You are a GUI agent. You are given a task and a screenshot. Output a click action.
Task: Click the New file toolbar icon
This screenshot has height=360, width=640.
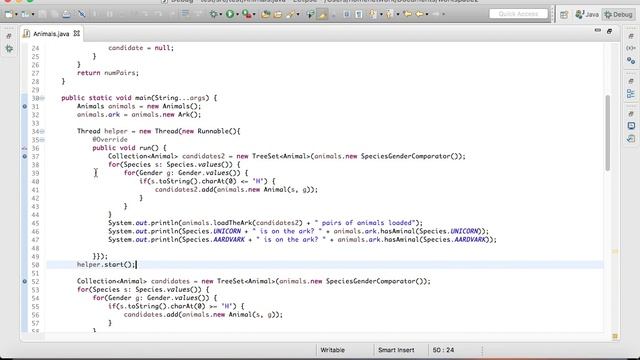pyautogui.click(x=9, y=14)
